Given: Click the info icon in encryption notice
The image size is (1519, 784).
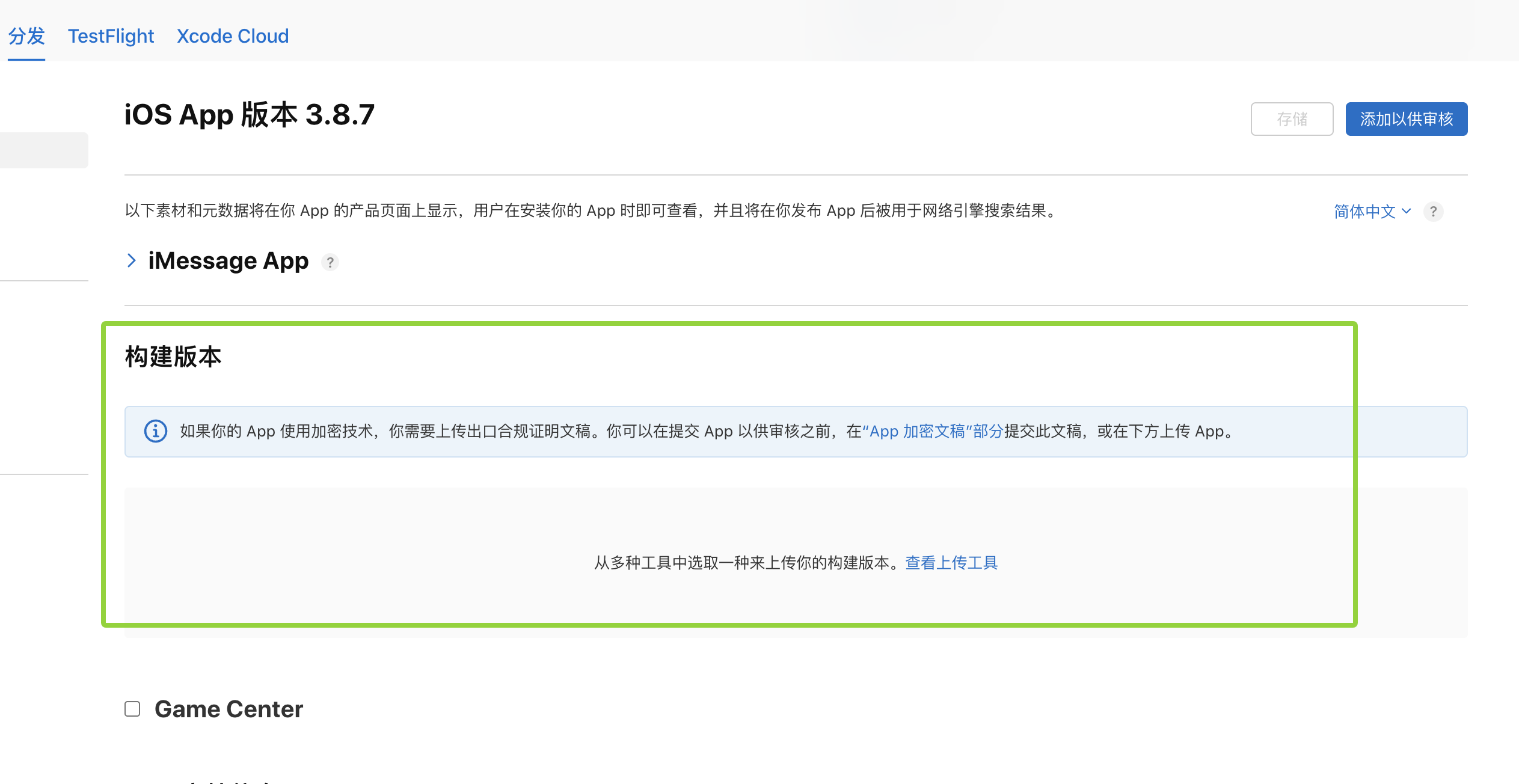Looking at the screenshot, I should [156, 431].
